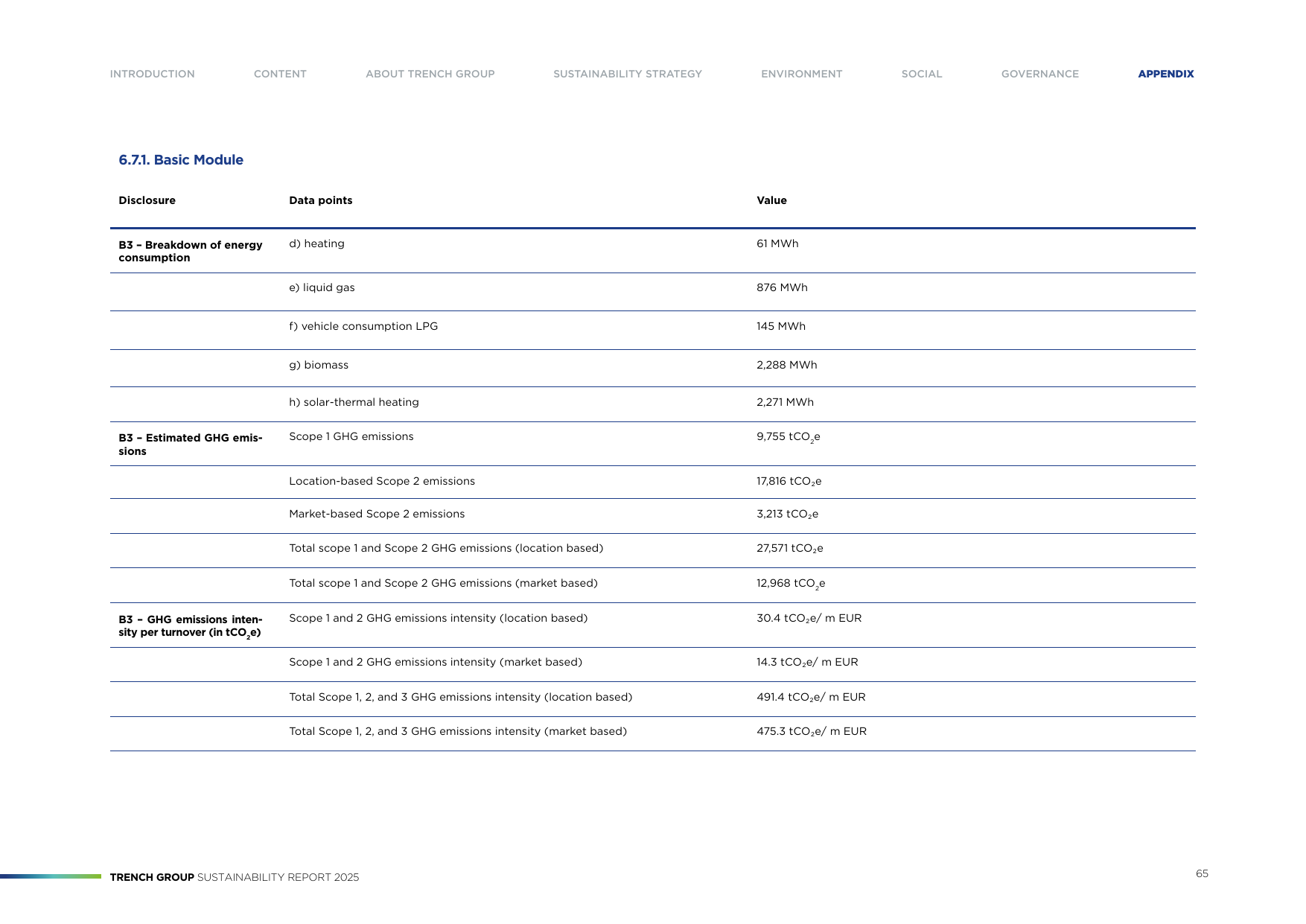
Task: Click the '3,213 tCO2e' value
Action: click(x=788, y=514)
